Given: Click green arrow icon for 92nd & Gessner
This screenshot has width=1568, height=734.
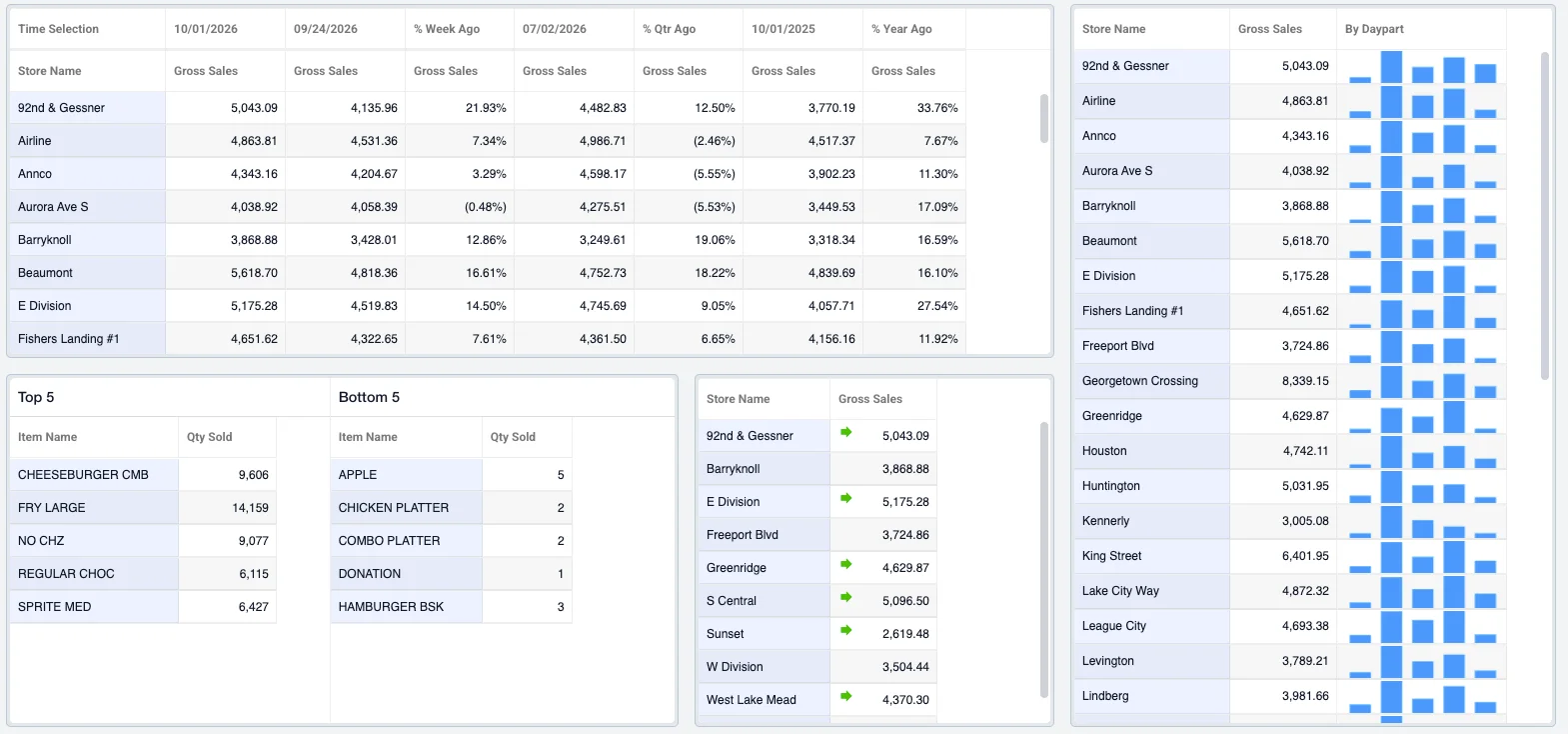Looking at the screenshot, I should [845, 432].
